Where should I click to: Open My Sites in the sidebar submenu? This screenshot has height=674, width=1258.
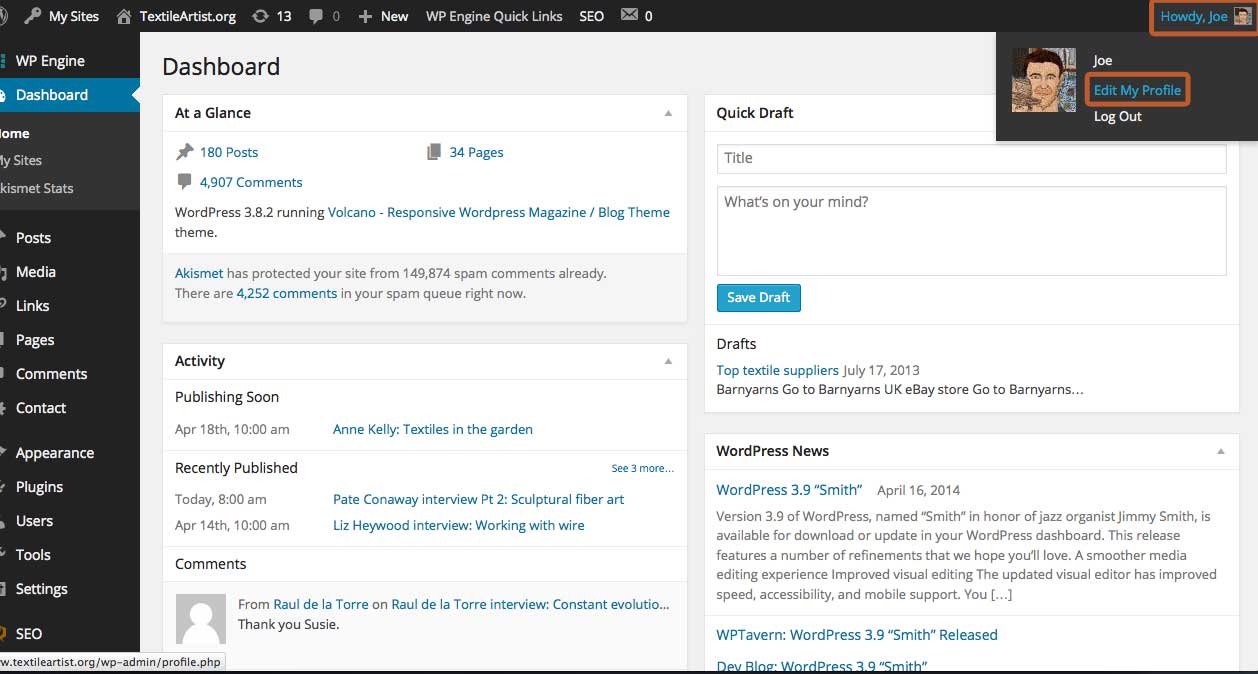21,160
